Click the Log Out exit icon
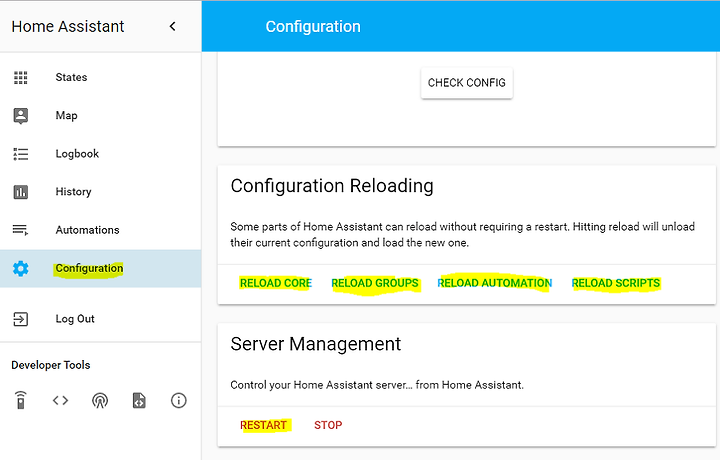 21,319
